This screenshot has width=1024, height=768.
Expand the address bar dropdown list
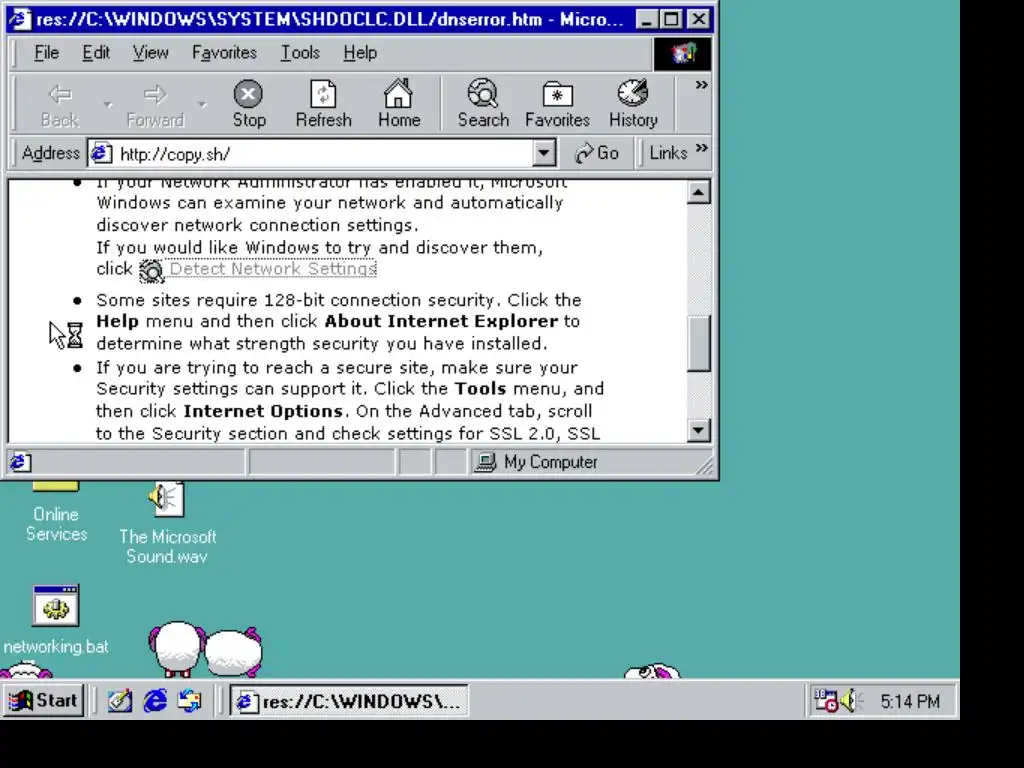point(543,154)
